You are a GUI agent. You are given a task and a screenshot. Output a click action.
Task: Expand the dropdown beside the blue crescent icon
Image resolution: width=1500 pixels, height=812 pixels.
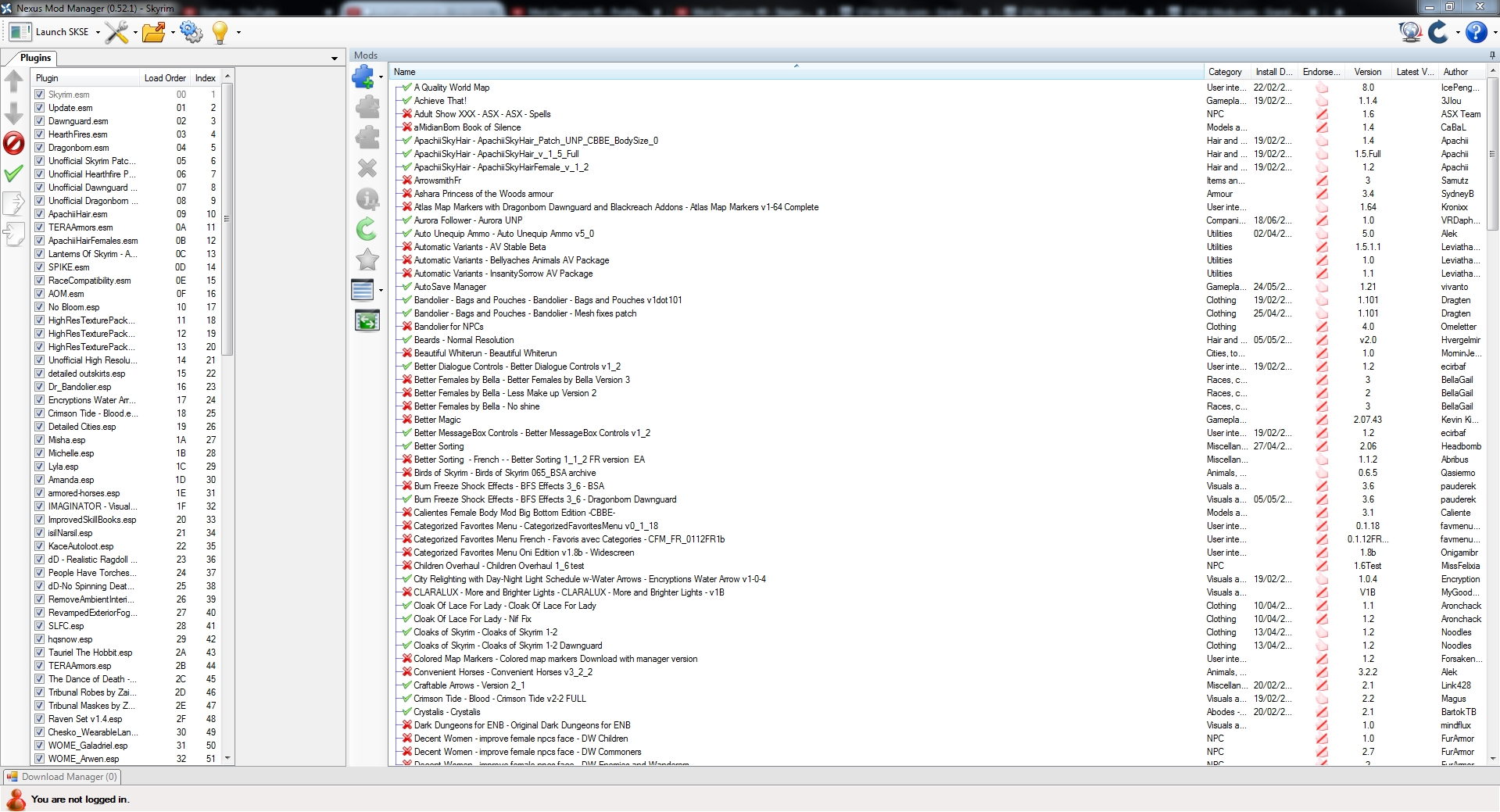1458,33
